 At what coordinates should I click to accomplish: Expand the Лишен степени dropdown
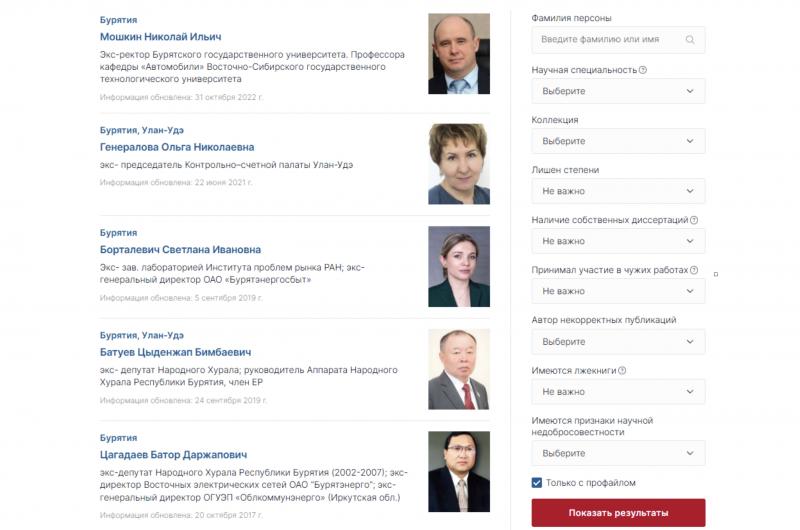tap(618, 191)
